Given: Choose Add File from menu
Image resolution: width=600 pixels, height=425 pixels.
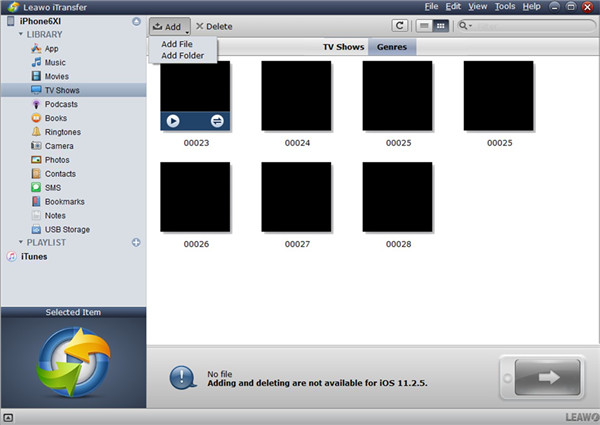Looking at the screenshot, I should click(x=177, y=44).
